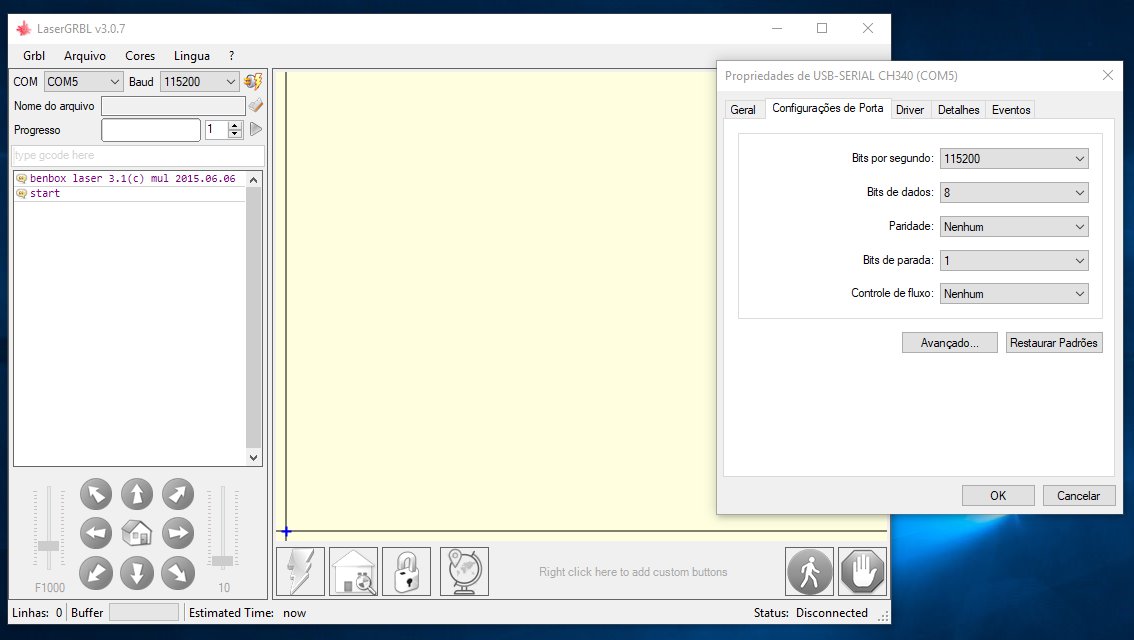Jog upward with the up arrow button
This screenshot has height=640, width=1134.
coord(137,495)
